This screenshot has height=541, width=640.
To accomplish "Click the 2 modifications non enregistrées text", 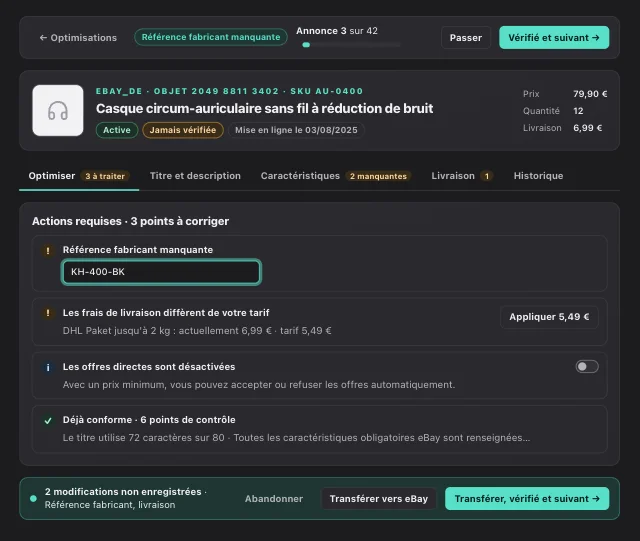I will pos(123,492).
